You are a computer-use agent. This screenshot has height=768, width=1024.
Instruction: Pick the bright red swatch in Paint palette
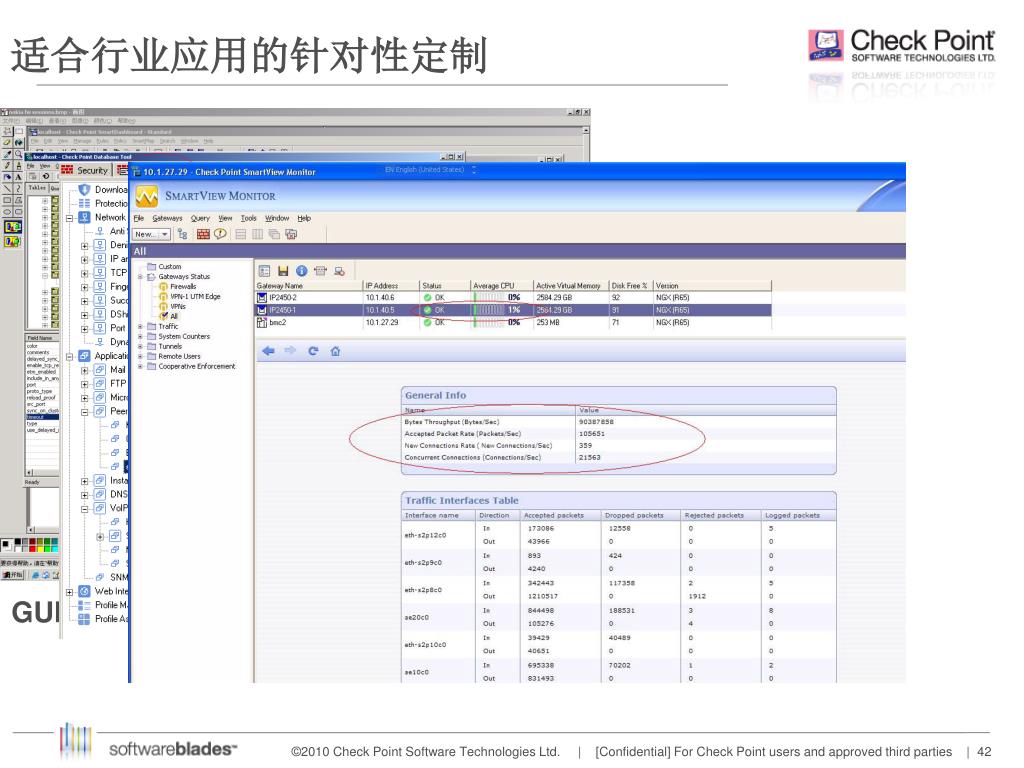pyautogui.click(x=33, y=548)
